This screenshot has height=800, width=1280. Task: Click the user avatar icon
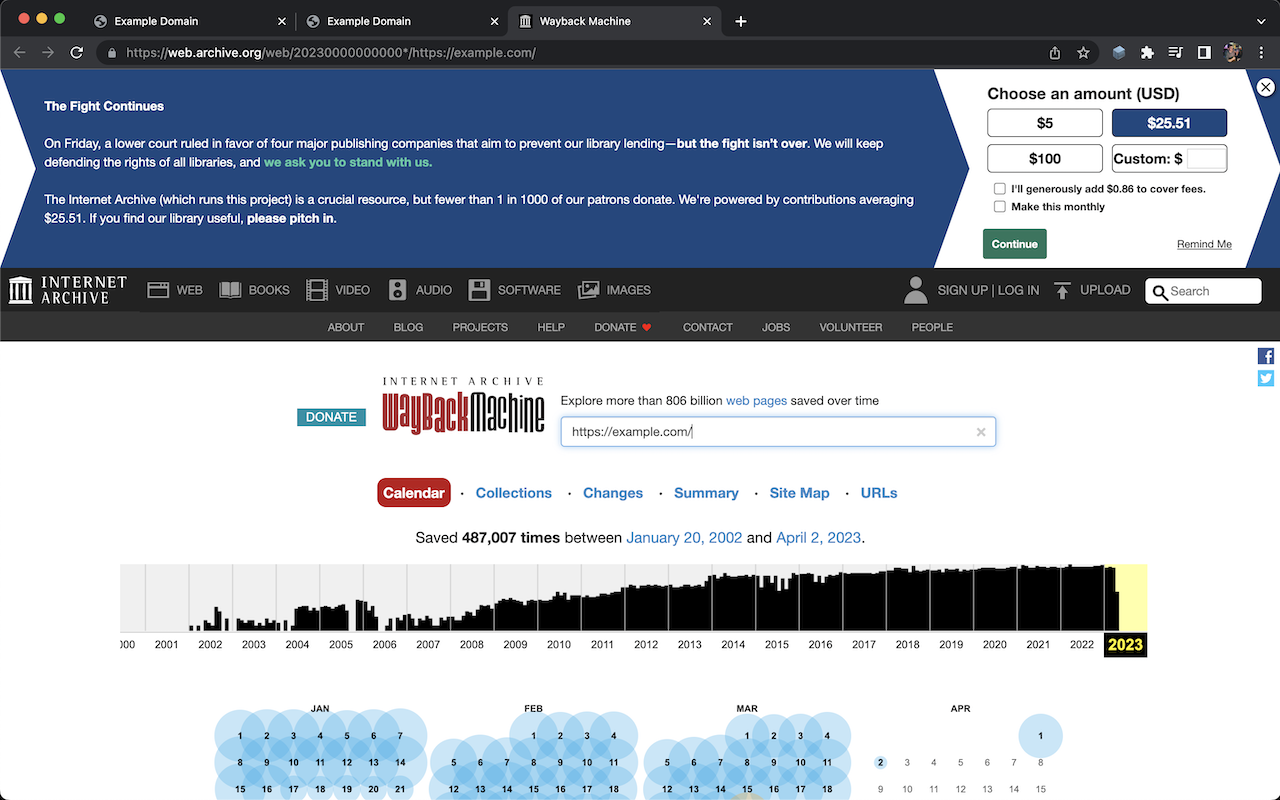915,290
